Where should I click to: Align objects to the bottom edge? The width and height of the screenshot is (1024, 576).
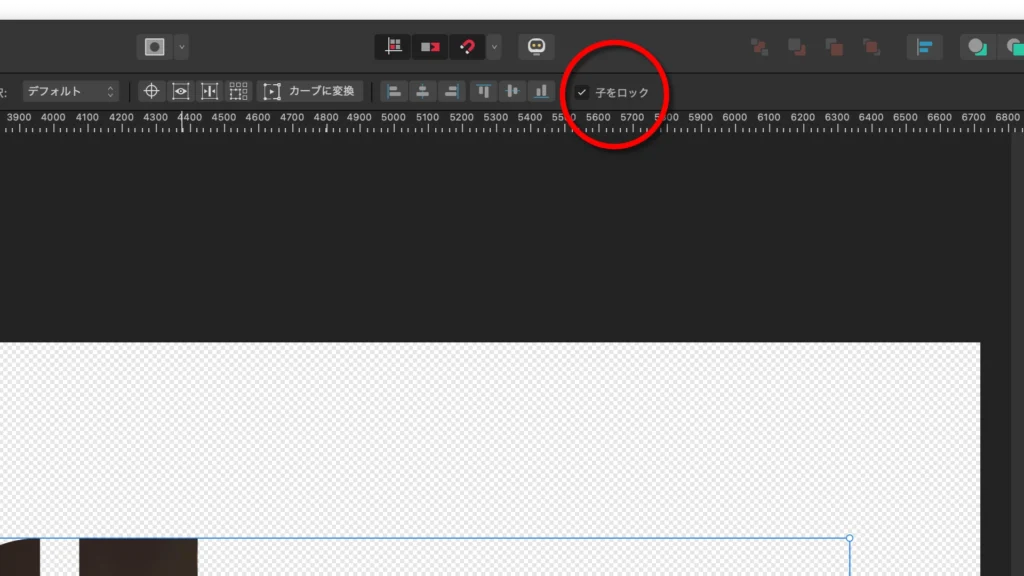tap(541, 91)
